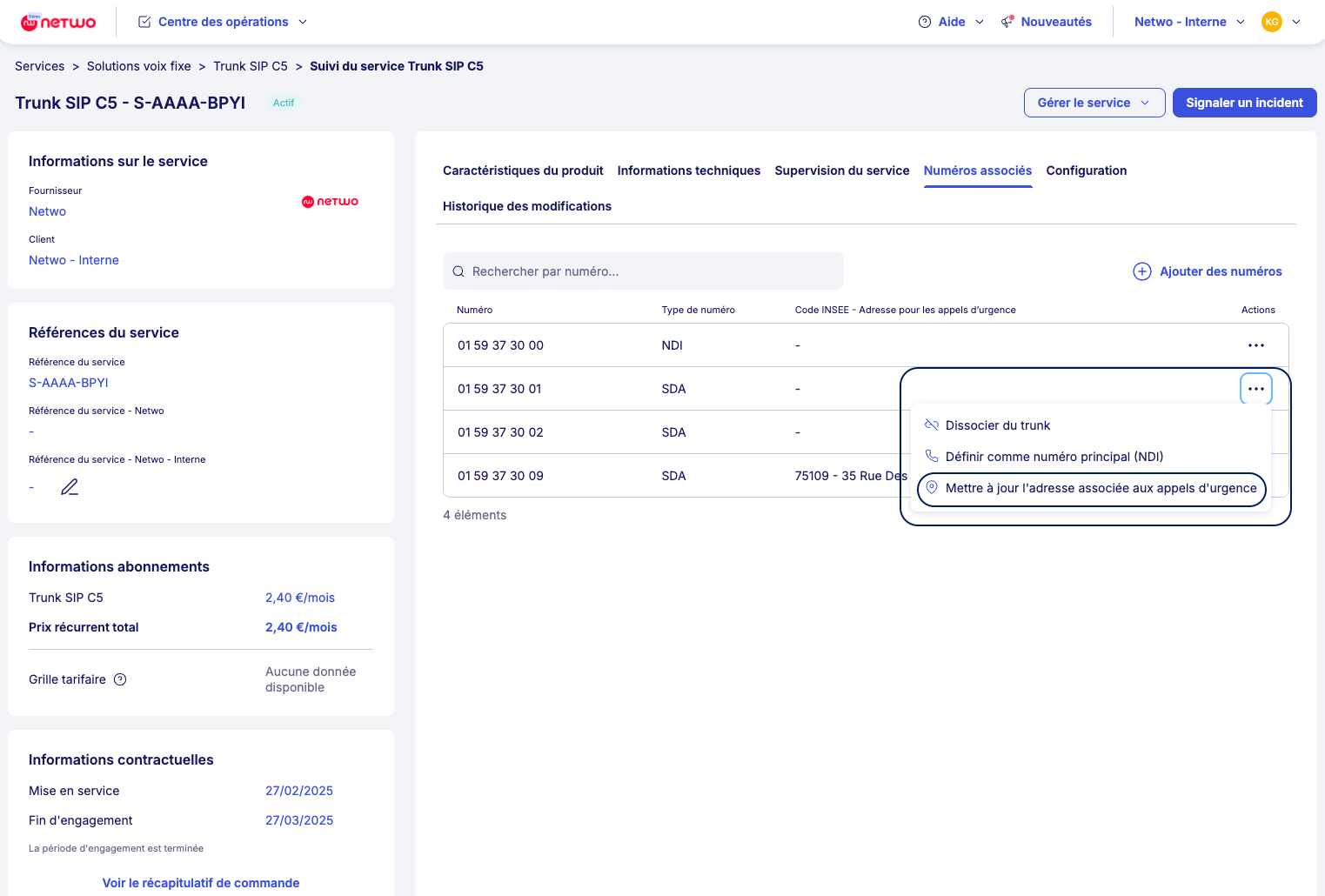Select number 01 59 37 30 09
Viewport: 1325px width, 896px height.
coord(500,476)
